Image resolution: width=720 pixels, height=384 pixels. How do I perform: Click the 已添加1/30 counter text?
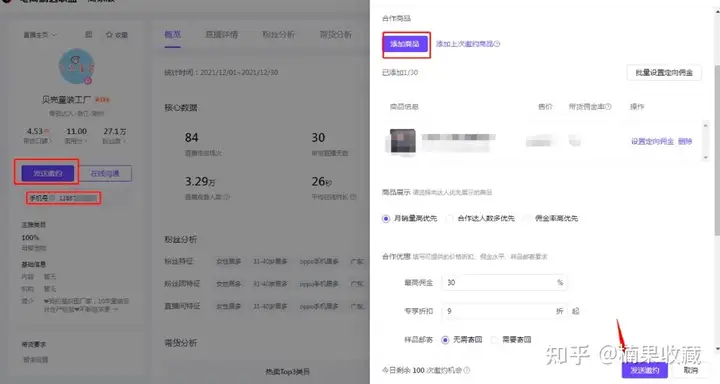400,73
